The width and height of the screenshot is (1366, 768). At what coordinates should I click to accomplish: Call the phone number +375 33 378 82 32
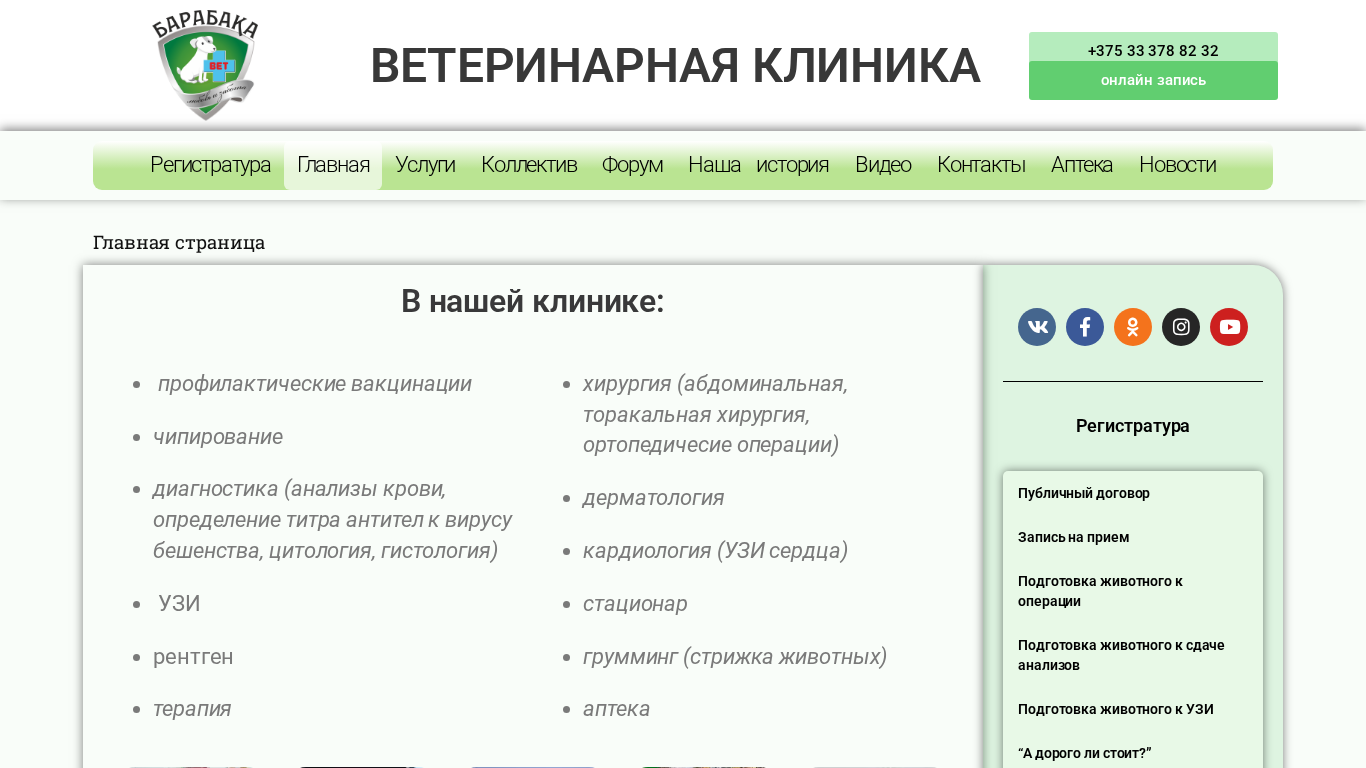(x=1153, y=50)
